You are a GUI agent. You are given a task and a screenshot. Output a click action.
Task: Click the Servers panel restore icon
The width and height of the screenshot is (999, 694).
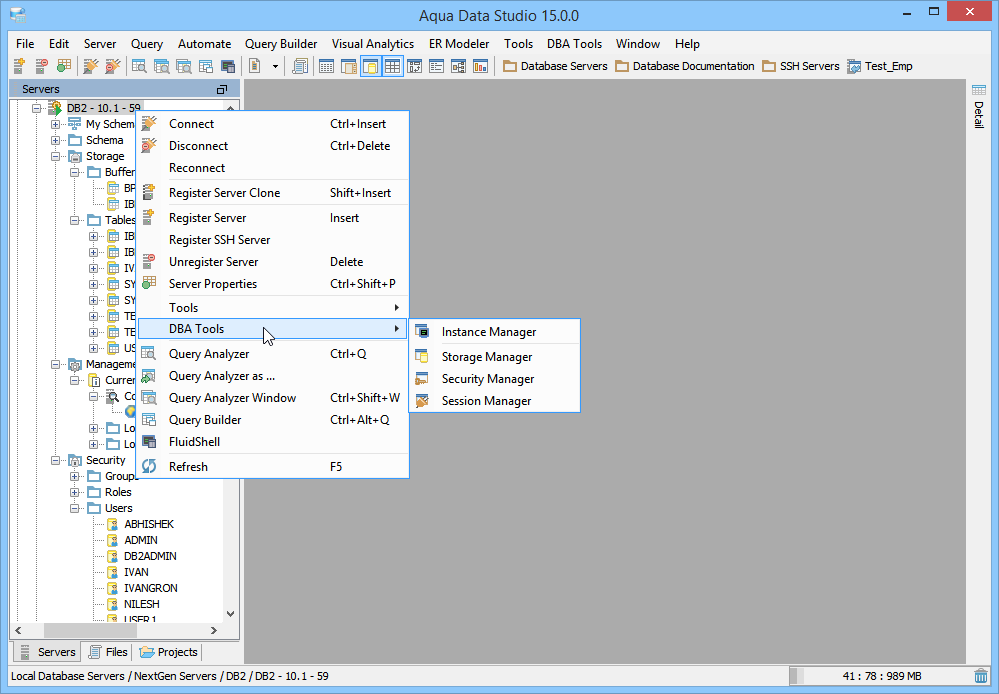(222, 89)
